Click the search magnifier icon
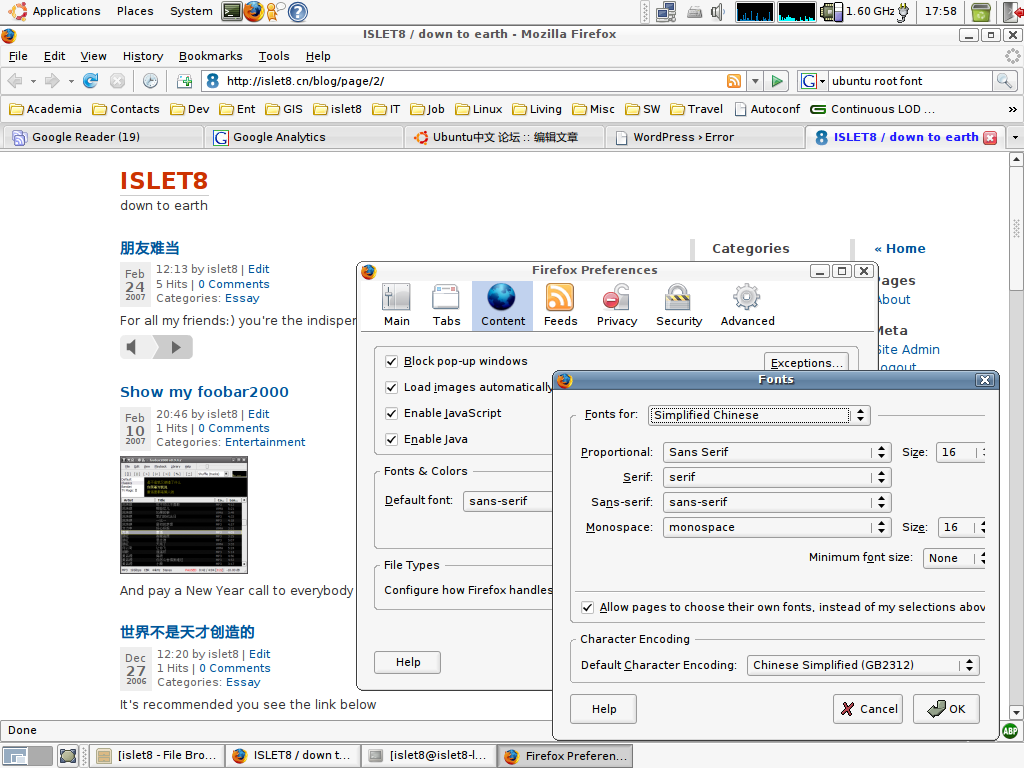 coord(1004,81)
